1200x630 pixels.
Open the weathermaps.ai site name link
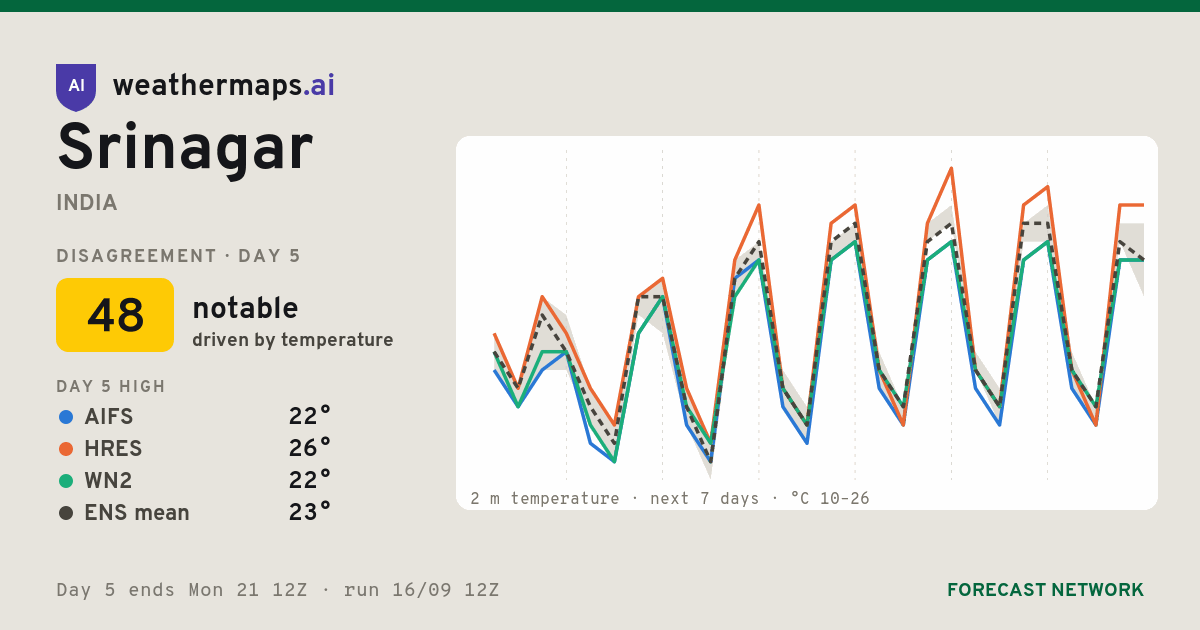(x=224, y=86)
